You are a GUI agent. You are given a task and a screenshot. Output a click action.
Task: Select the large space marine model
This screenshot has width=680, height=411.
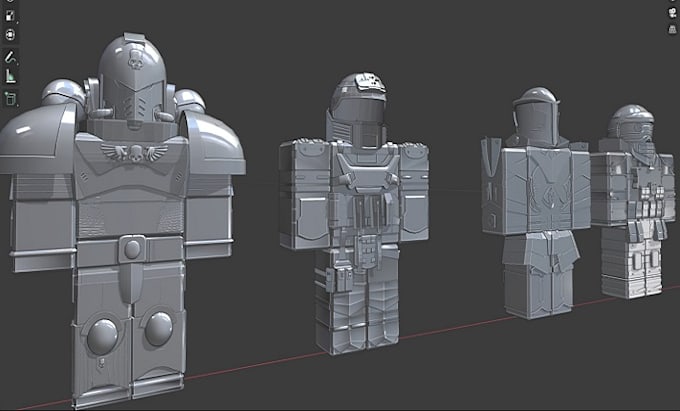point(122,219)
